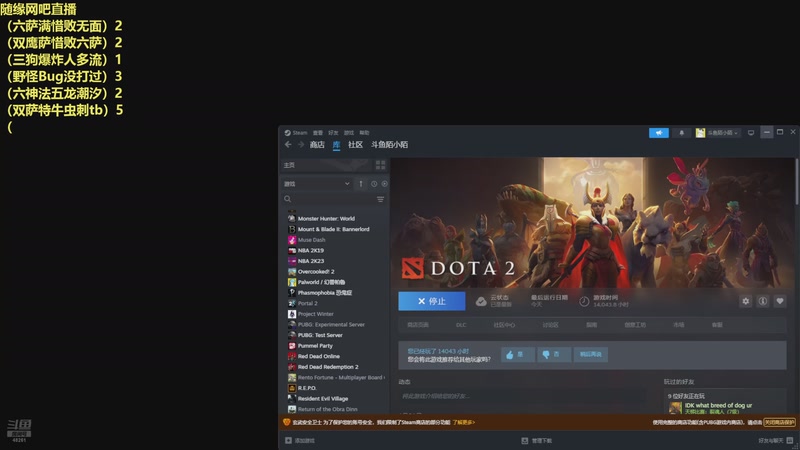
Task: Open Dota 2 info button
Action: pos(763,301)
